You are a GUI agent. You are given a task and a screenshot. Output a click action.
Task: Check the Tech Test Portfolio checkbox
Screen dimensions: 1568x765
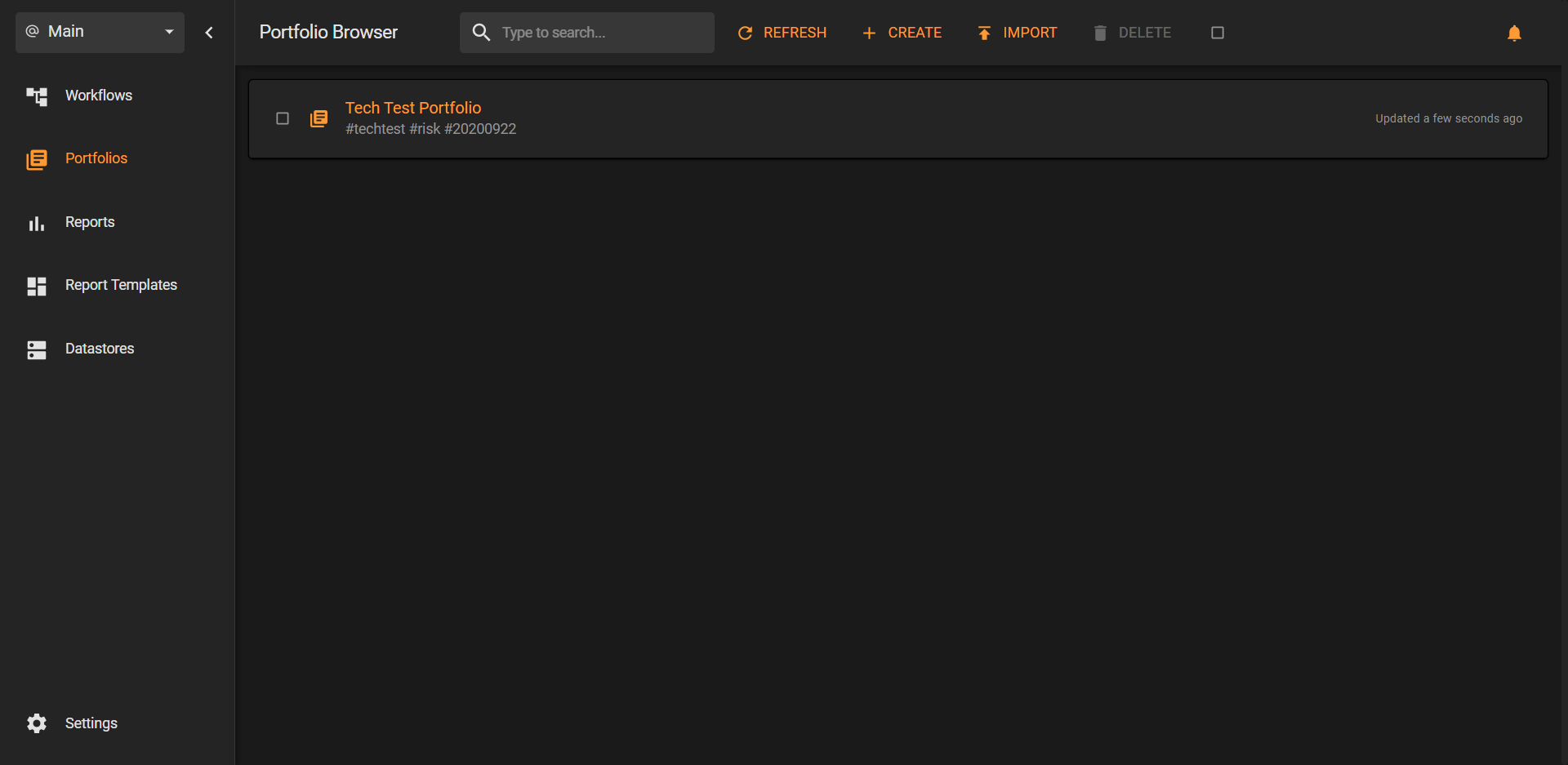[x=283, y=118]
